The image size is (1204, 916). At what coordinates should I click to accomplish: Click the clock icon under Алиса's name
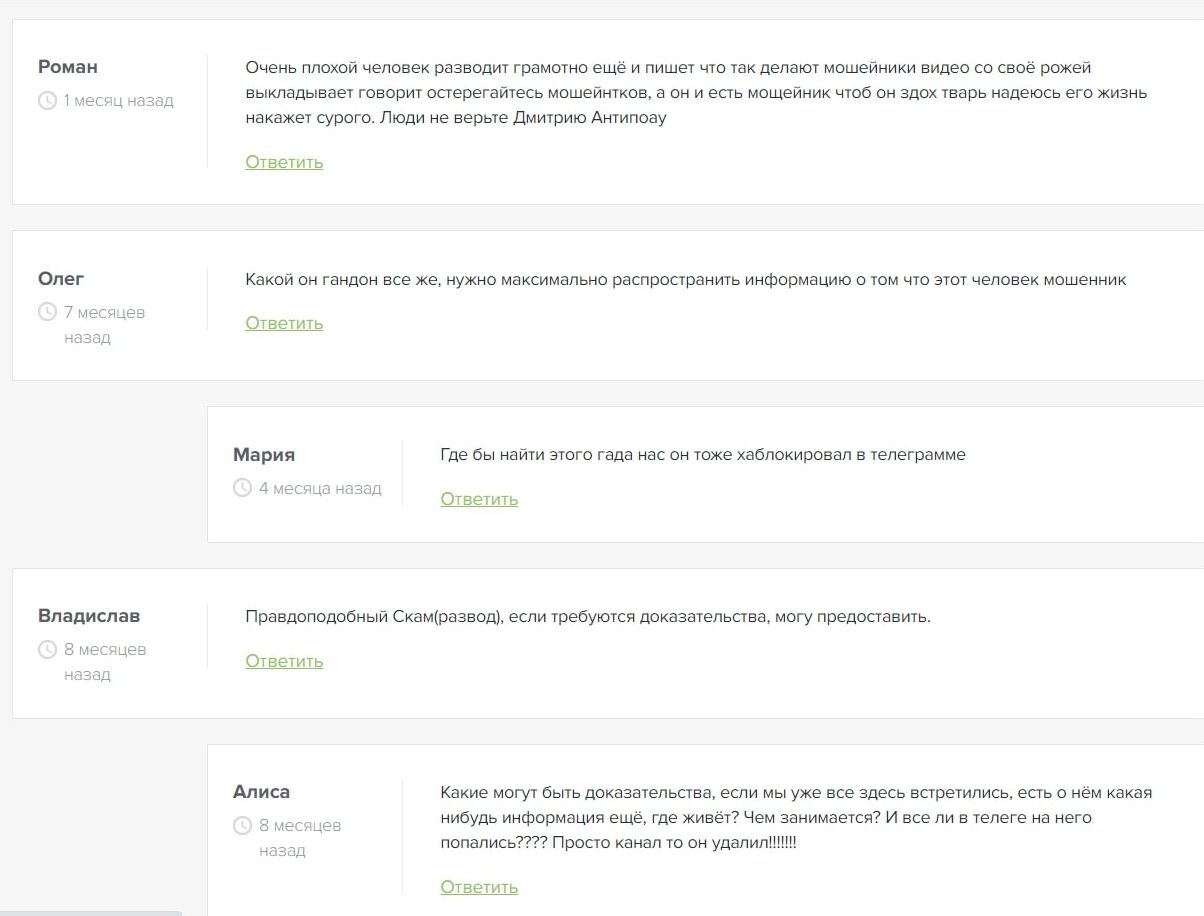(x=242, y=825)
